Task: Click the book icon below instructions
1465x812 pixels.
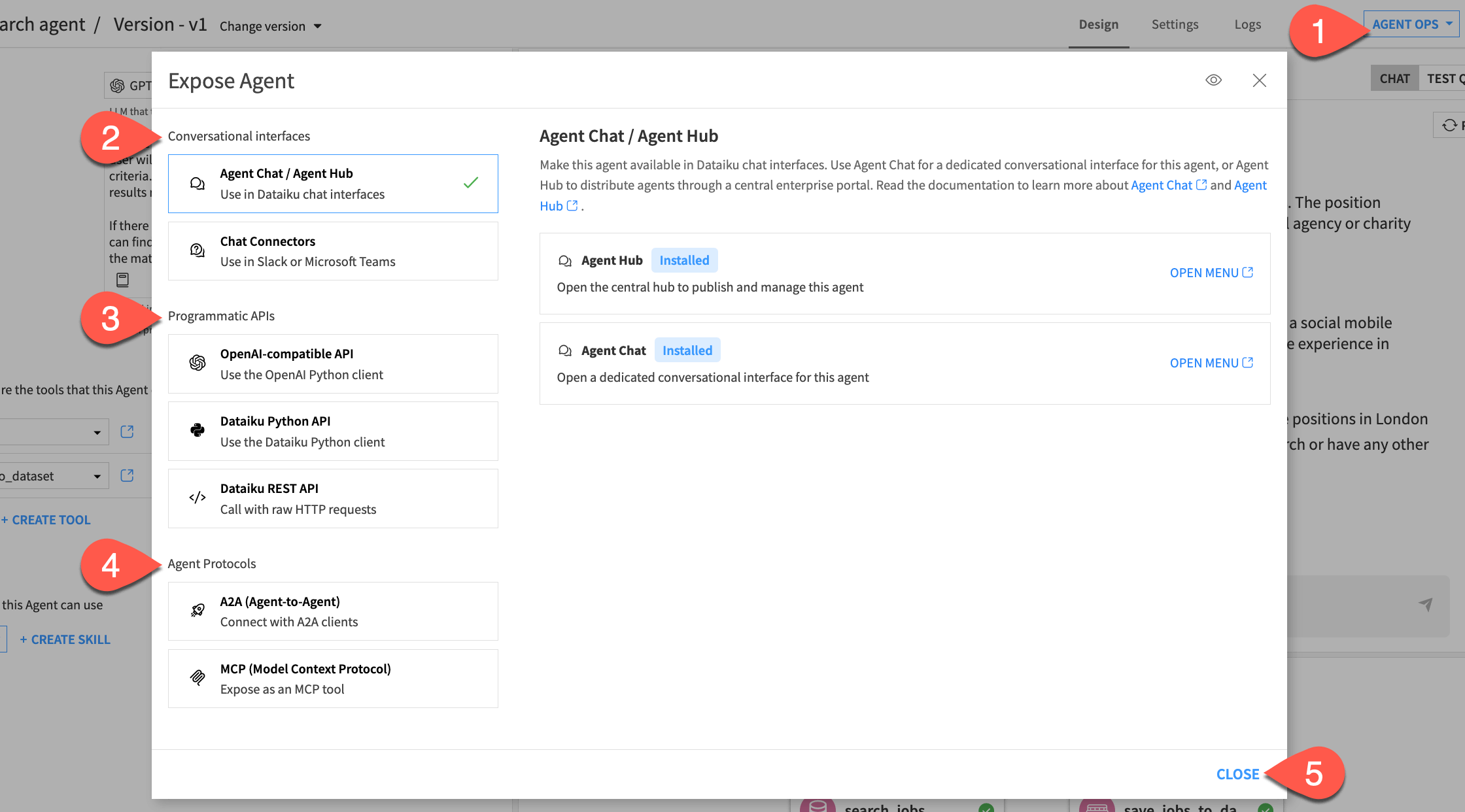Action: click(122, 280)
